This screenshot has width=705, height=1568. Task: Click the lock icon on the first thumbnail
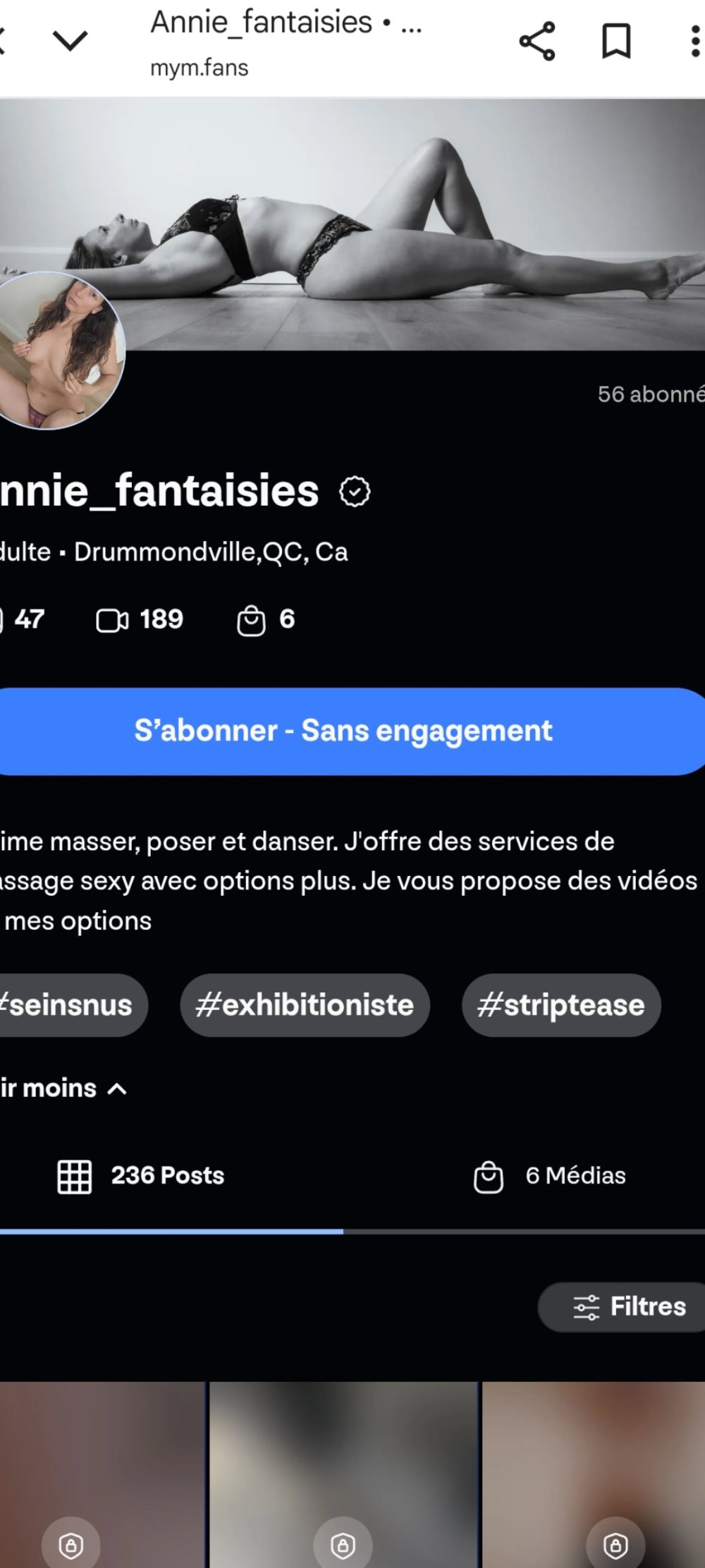(71, 1545)
